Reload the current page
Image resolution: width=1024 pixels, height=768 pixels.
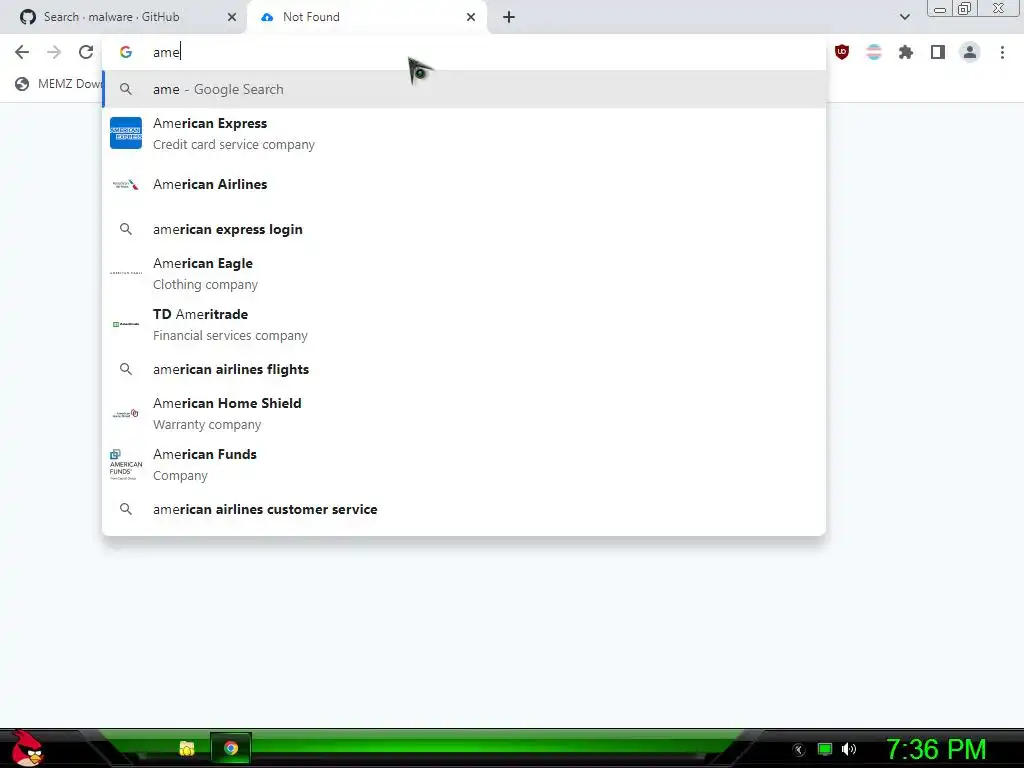(x=86, y=52)
